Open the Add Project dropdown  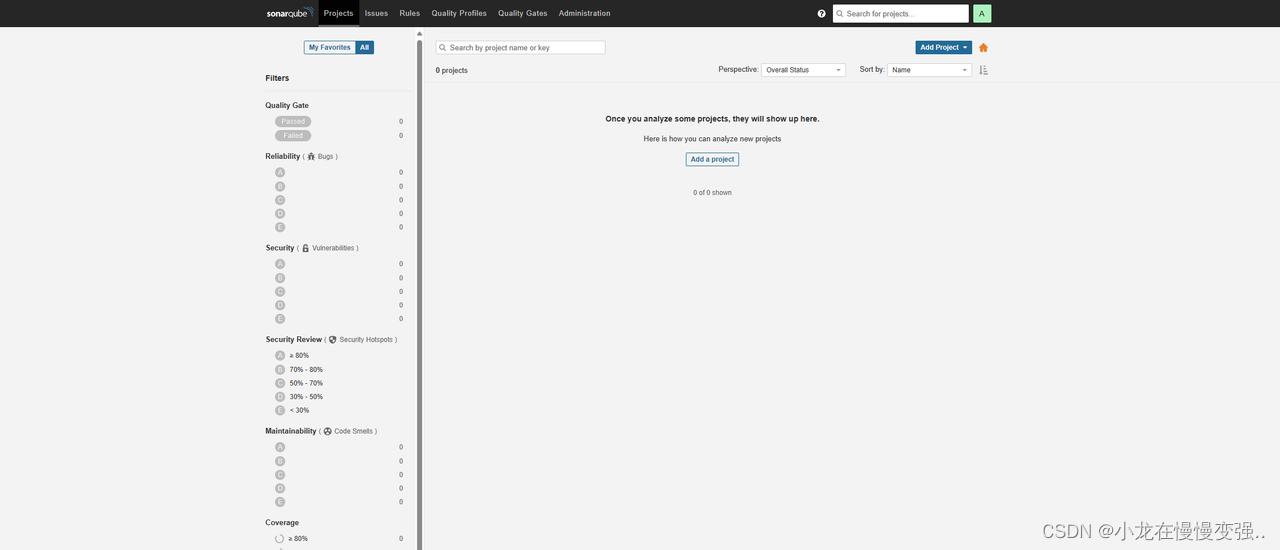[x=944, y=48]
